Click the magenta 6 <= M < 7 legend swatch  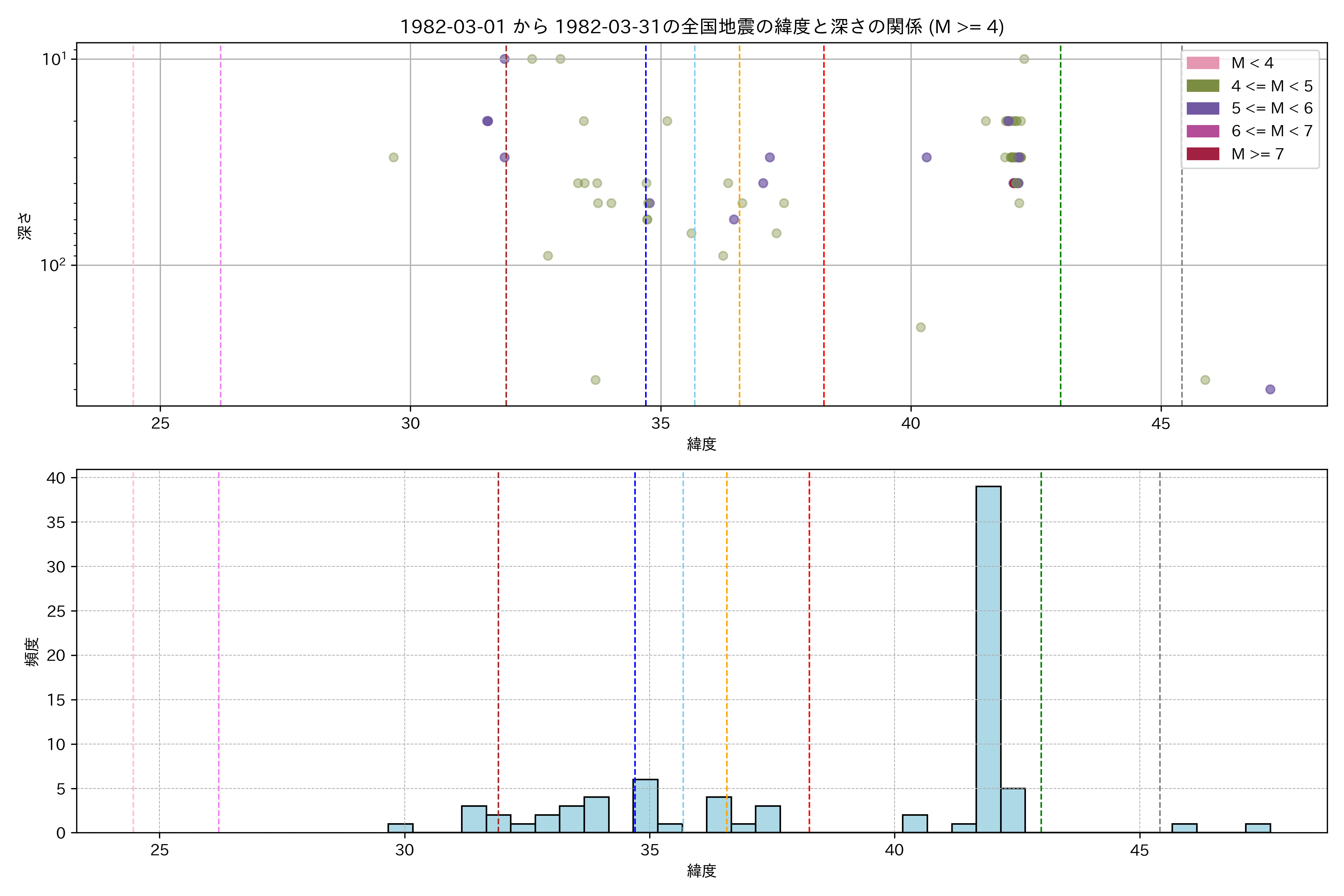pos(1202,131)
